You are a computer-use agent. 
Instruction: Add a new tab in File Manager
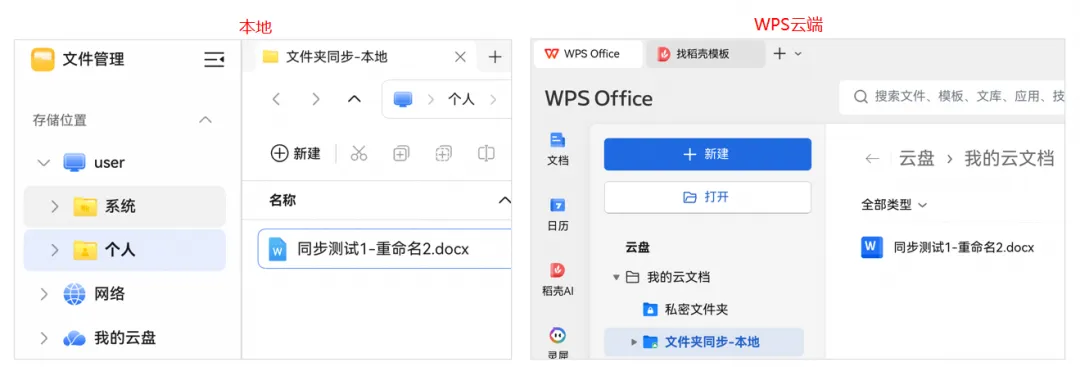[x=495, y=57]
